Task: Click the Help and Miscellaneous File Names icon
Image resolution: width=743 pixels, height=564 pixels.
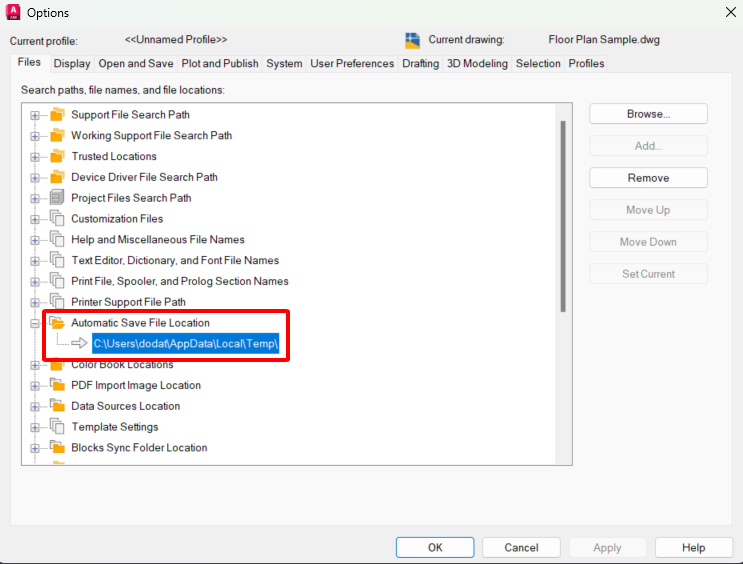Action: (57, 239)
